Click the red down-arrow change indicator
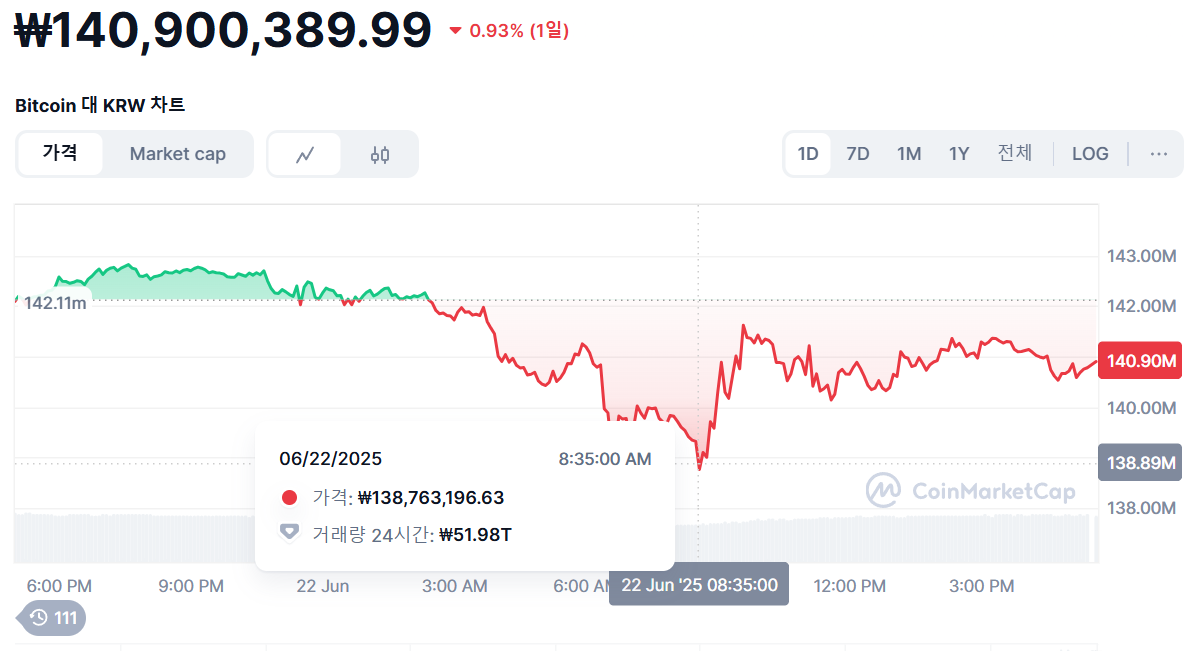Image resolution: width=1196 pixels, height=651 pixels. (456, 31)
